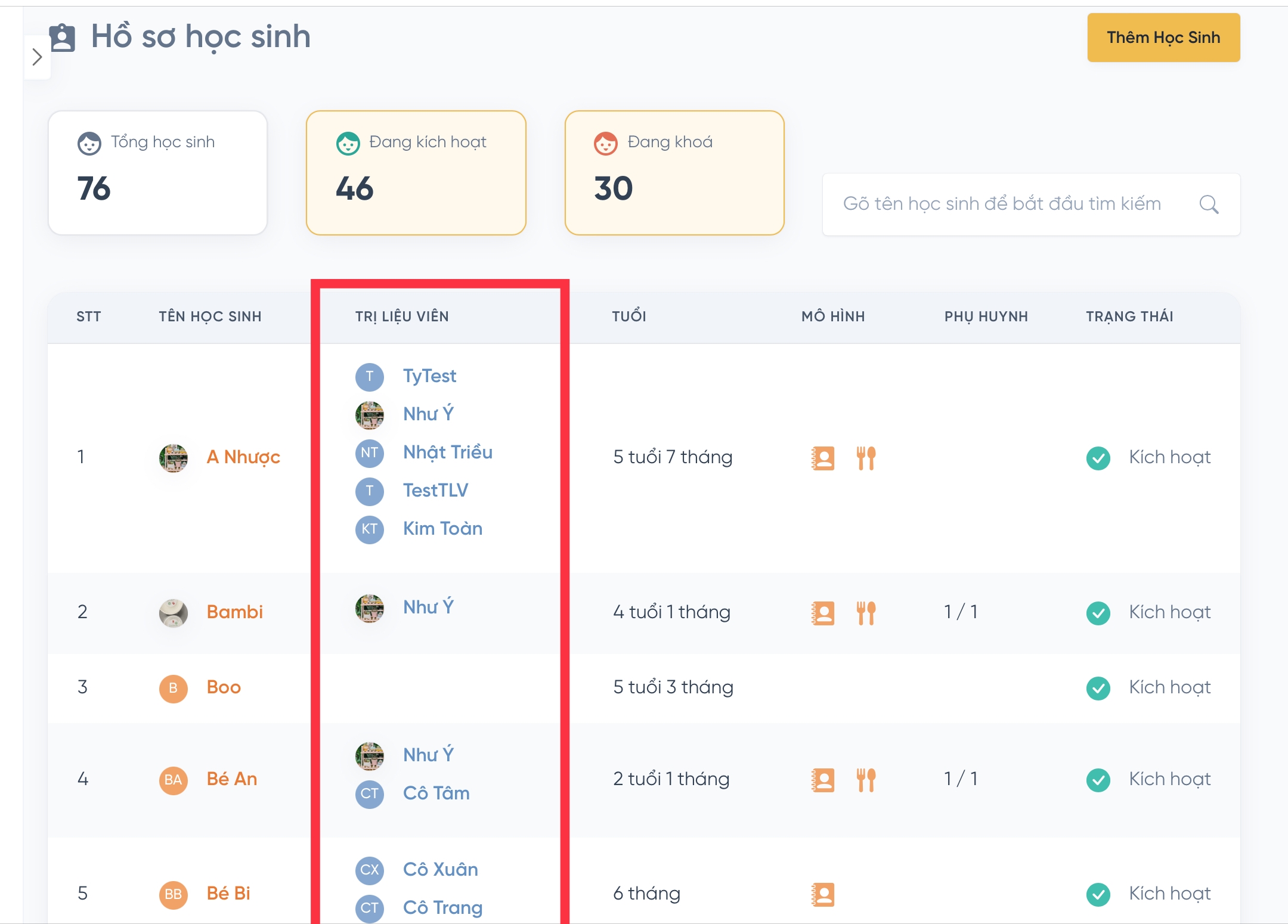Toggle A Nhược's Kích hoạt status check
Screen dimensions: 1288x924
click(x=1098, y=458)
